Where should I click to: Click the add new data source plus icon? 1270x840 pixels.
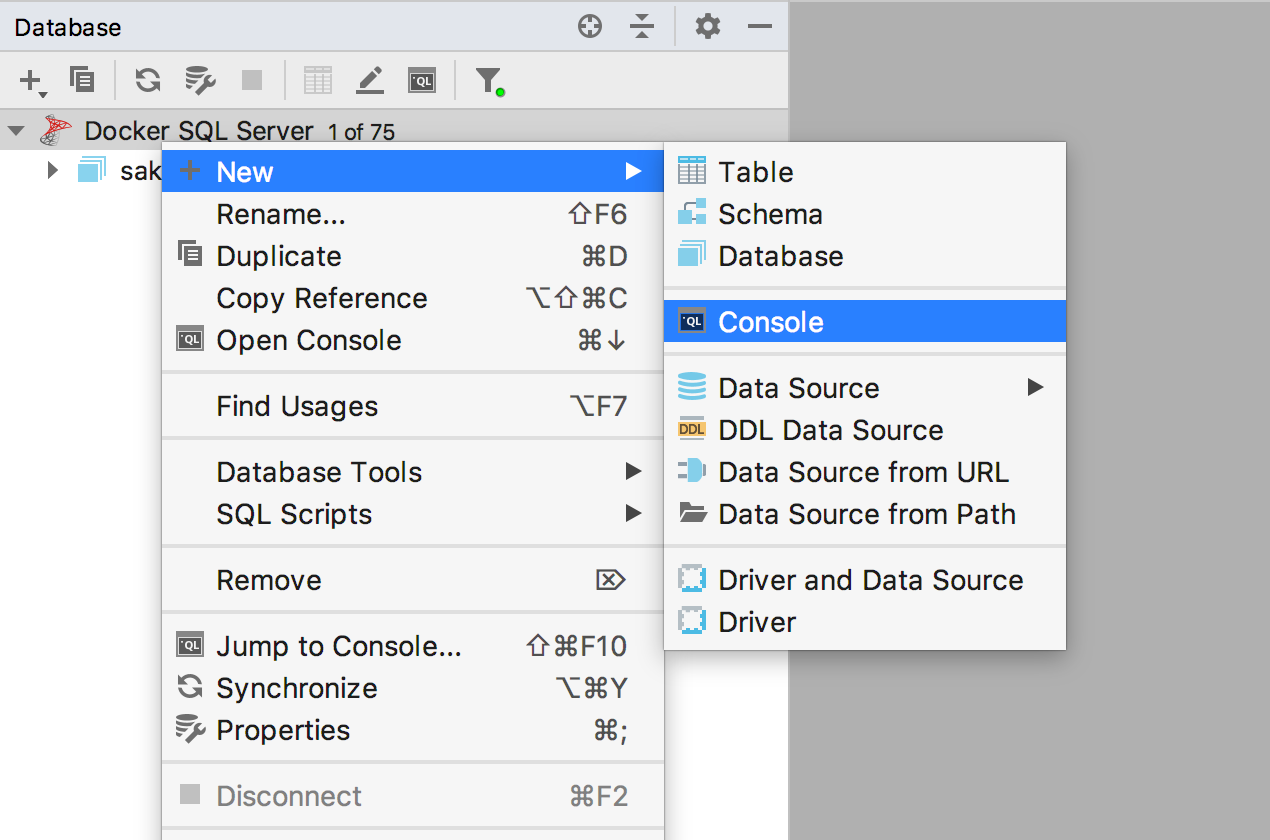coord(32,80)
